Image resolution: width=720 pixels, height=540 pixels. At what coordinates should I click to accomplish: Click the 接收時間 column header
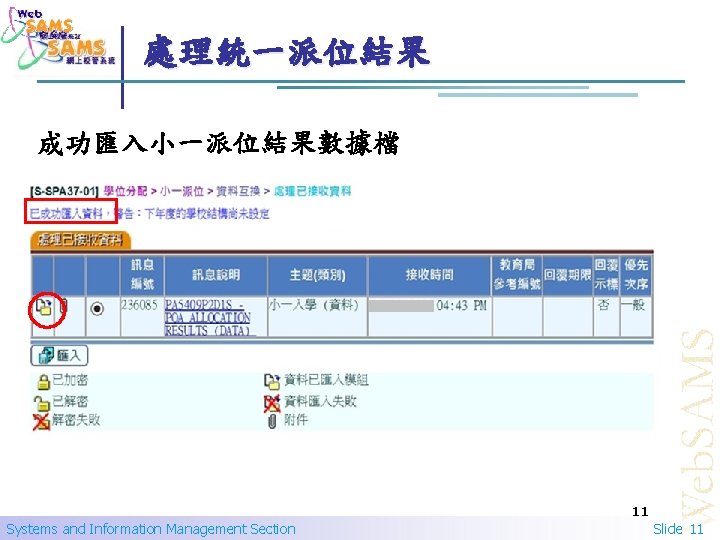click(x=430, y=275)
